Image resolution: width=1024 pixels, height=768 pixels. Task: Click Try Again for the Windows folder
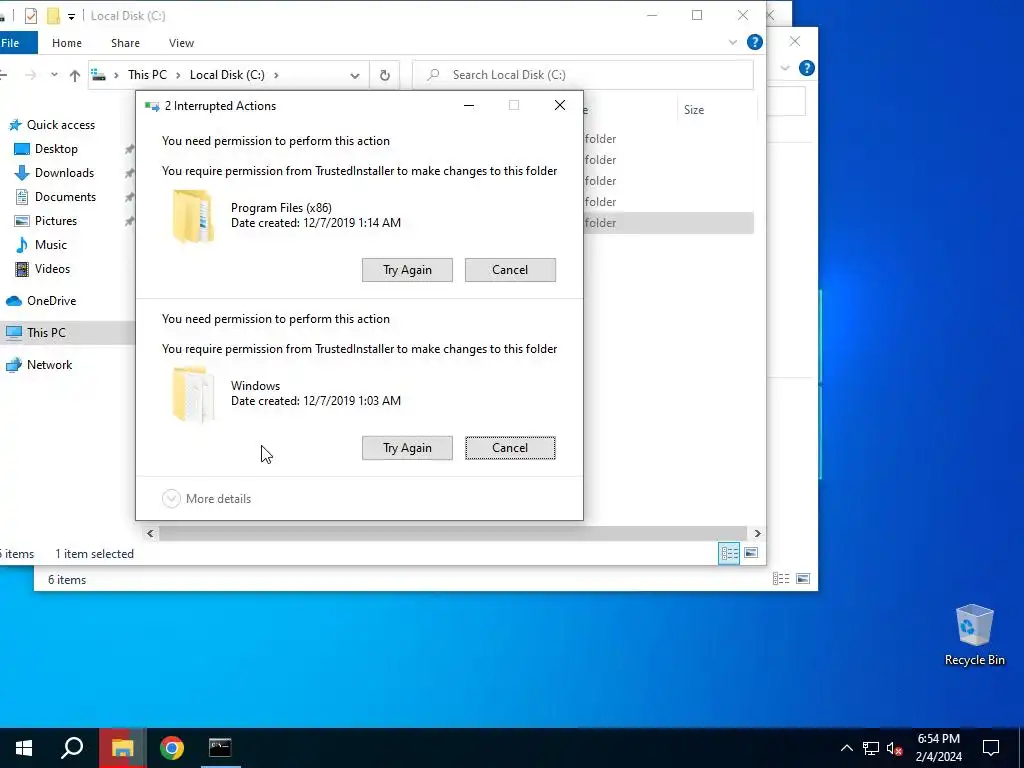[407, 448]
